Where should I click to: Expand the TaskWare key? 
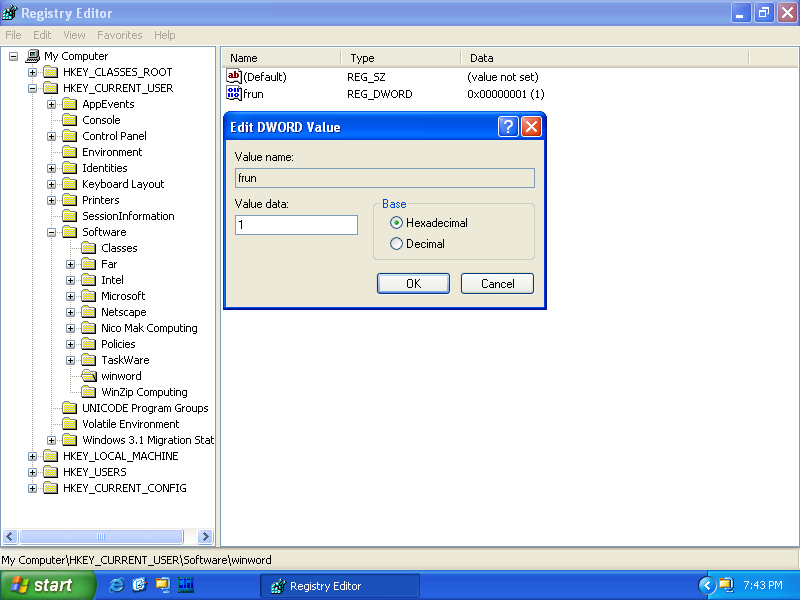pos(70,360)
